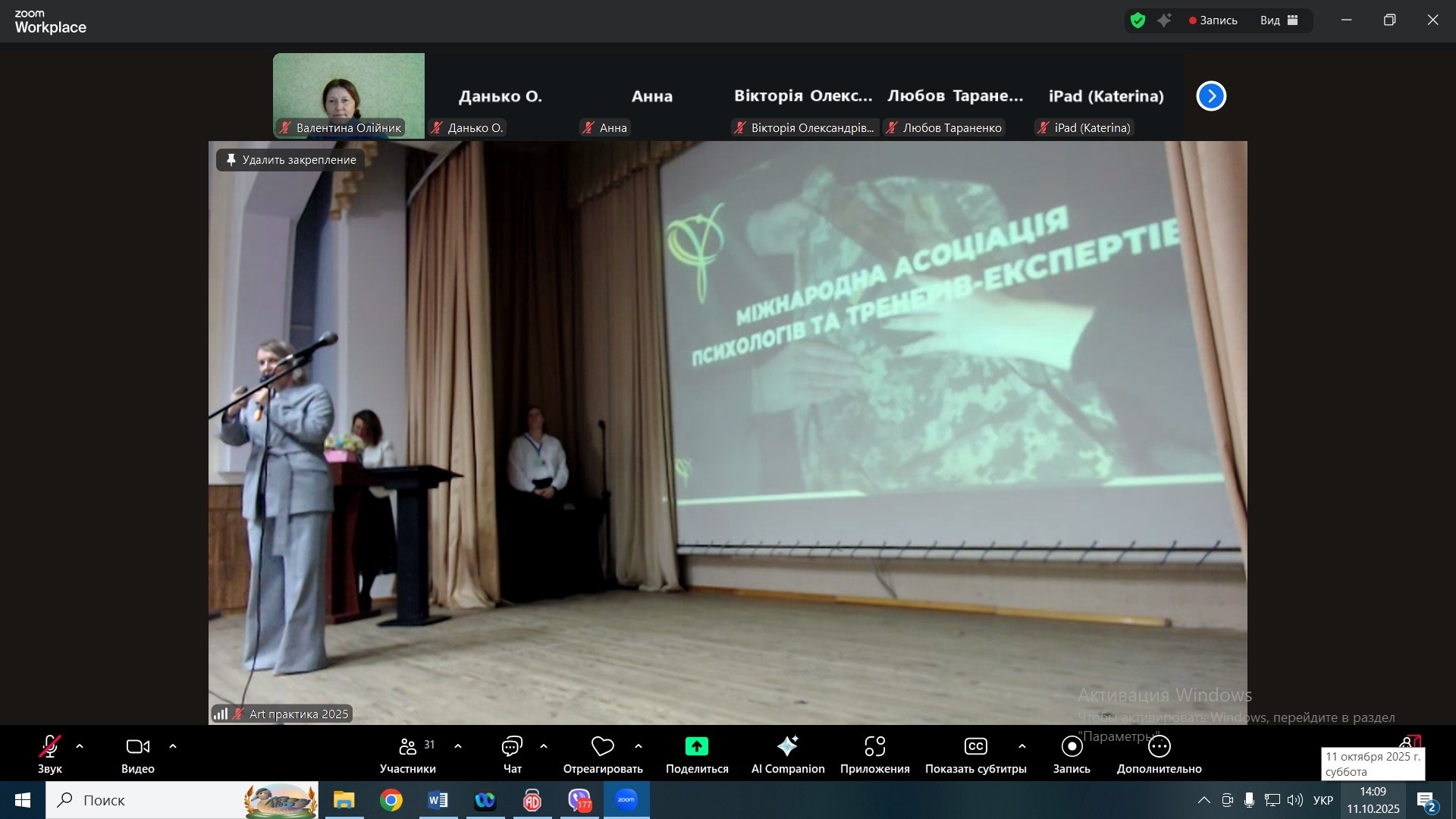Click the green Share screen icon
Screen dimensions: 1456x819
pyautogui.click(x=696, y=747)
